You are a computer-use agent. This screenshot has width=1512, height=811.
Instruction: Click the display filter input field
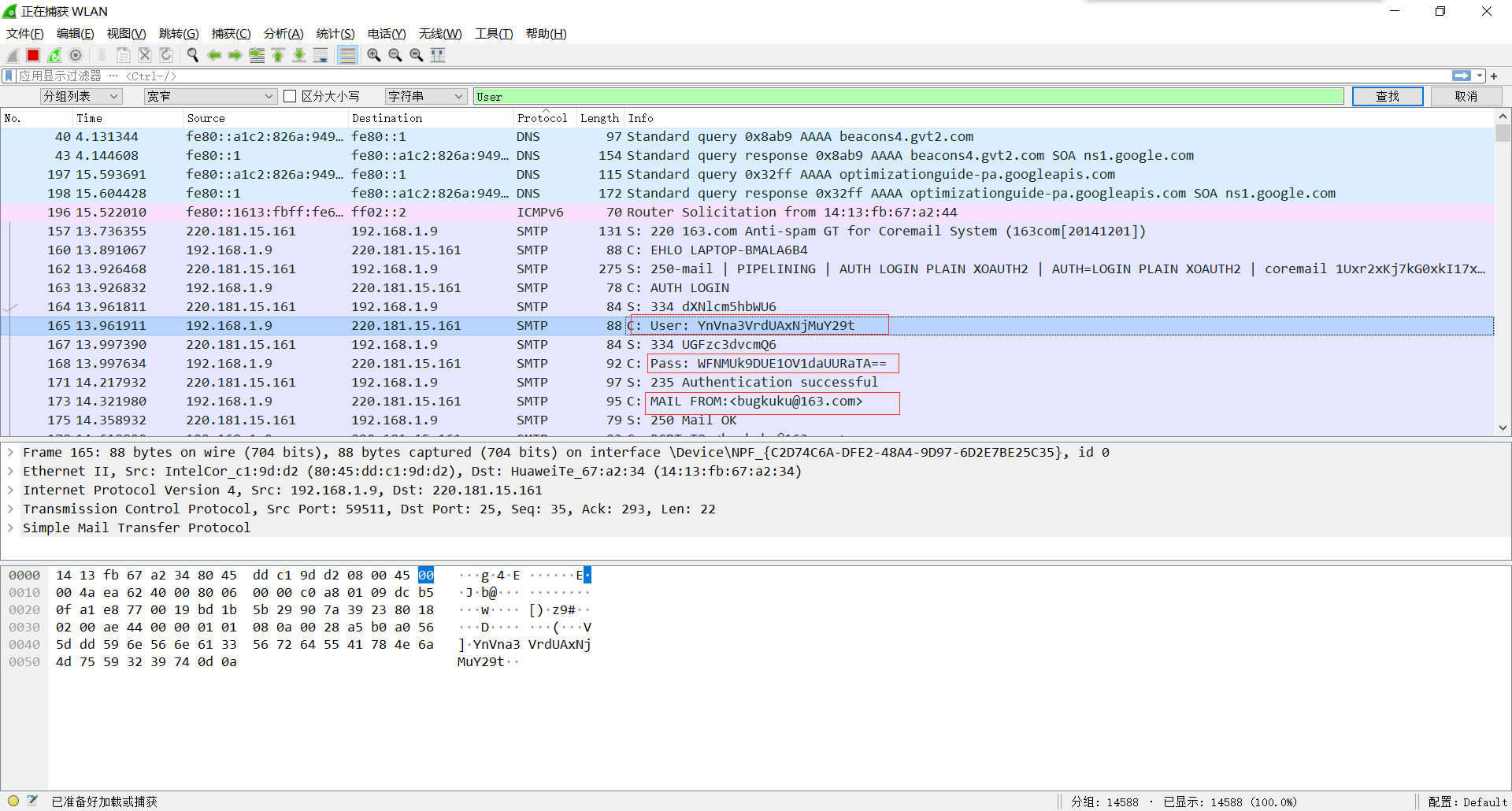(x=732, y=76)
